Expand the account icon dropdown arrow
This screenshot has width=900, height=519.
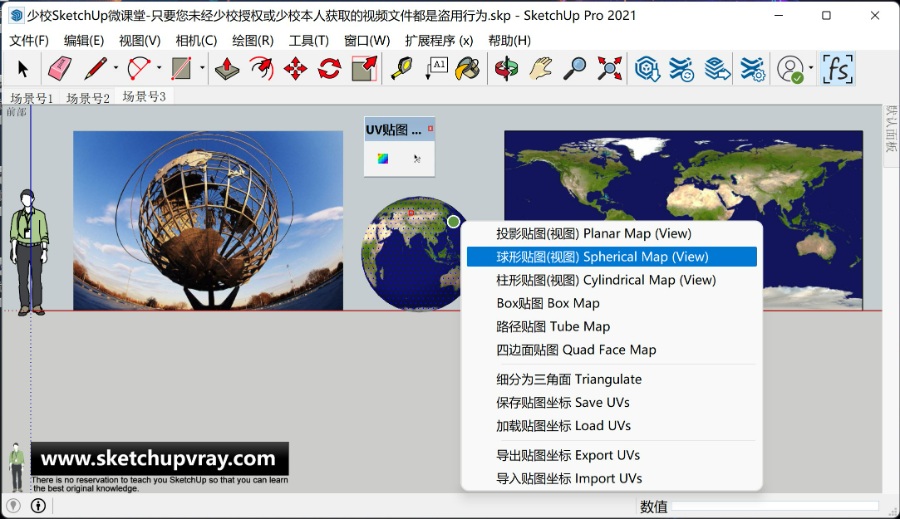point(811,68)
